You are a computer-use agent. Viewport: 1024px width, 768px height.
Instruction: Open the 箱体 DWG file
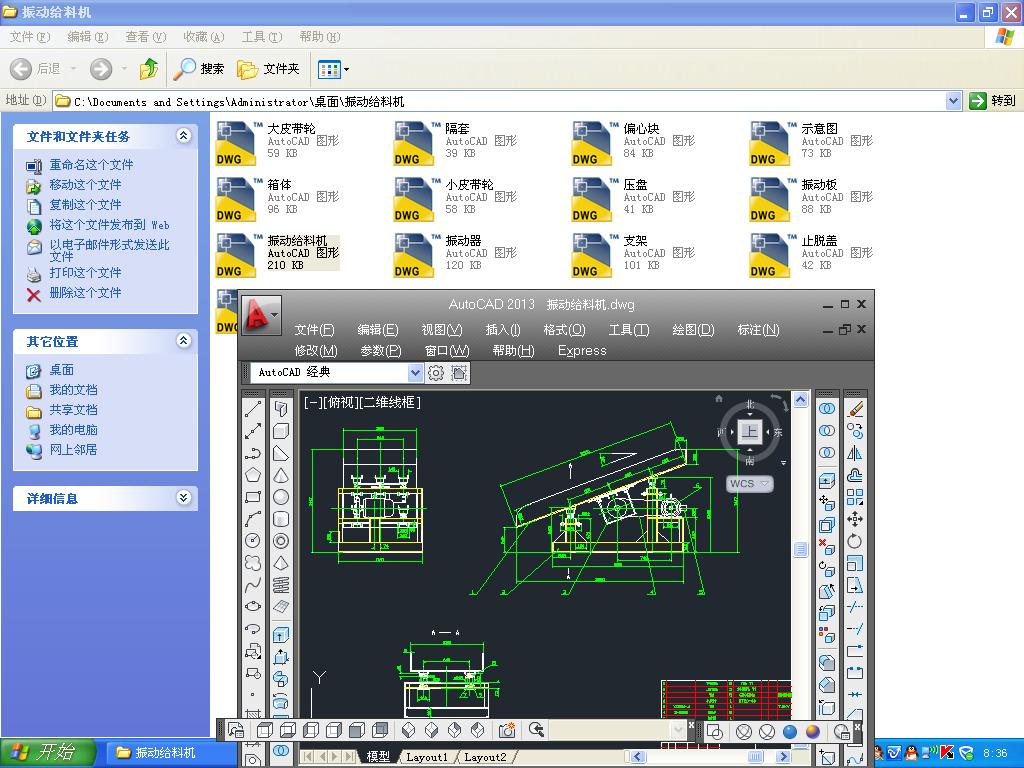[x=237, y=198]
